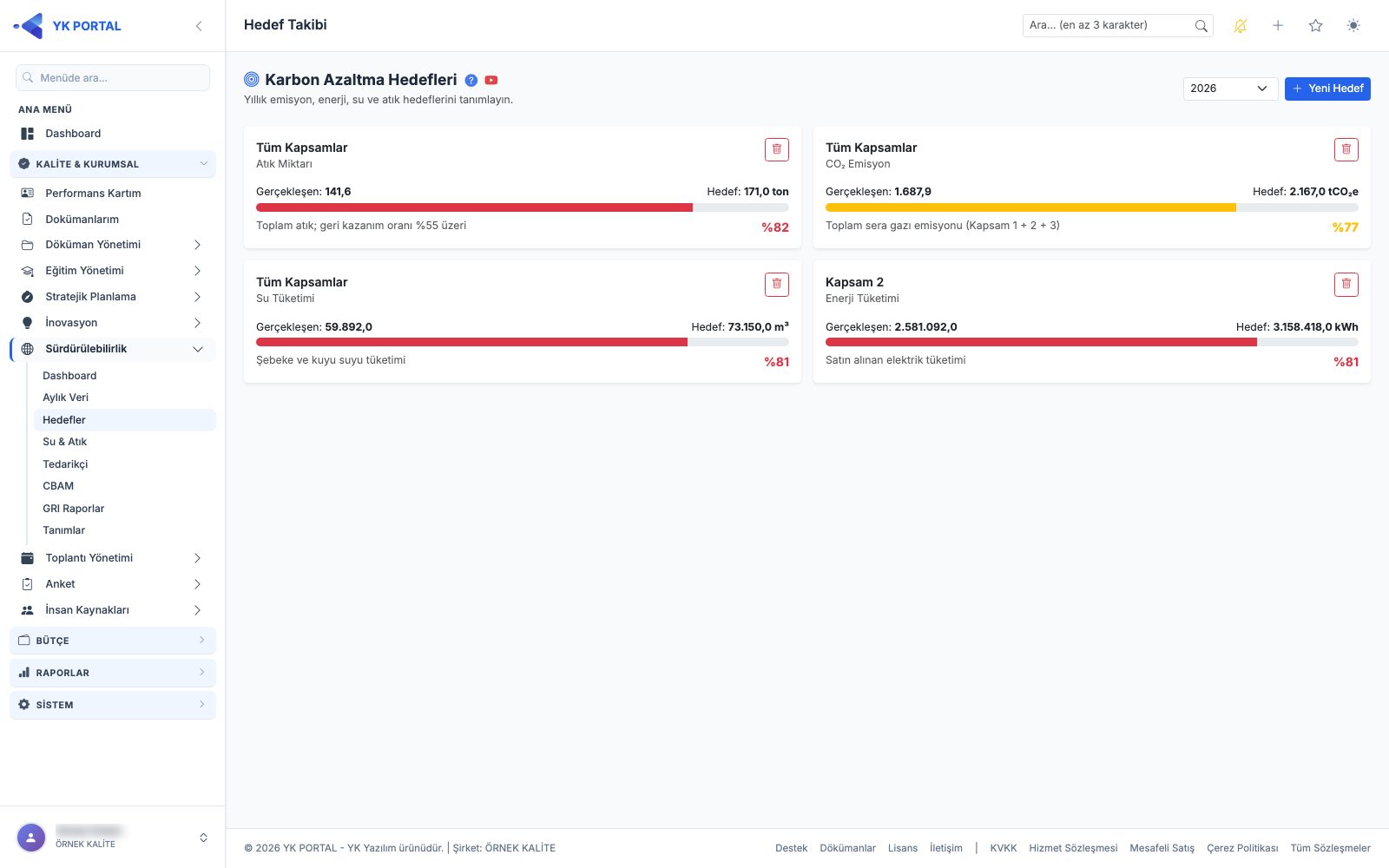The width and height of the screenshot is (1389, 868).
Task: Click the Su Tüketimi progress bar
Action: 523,342
